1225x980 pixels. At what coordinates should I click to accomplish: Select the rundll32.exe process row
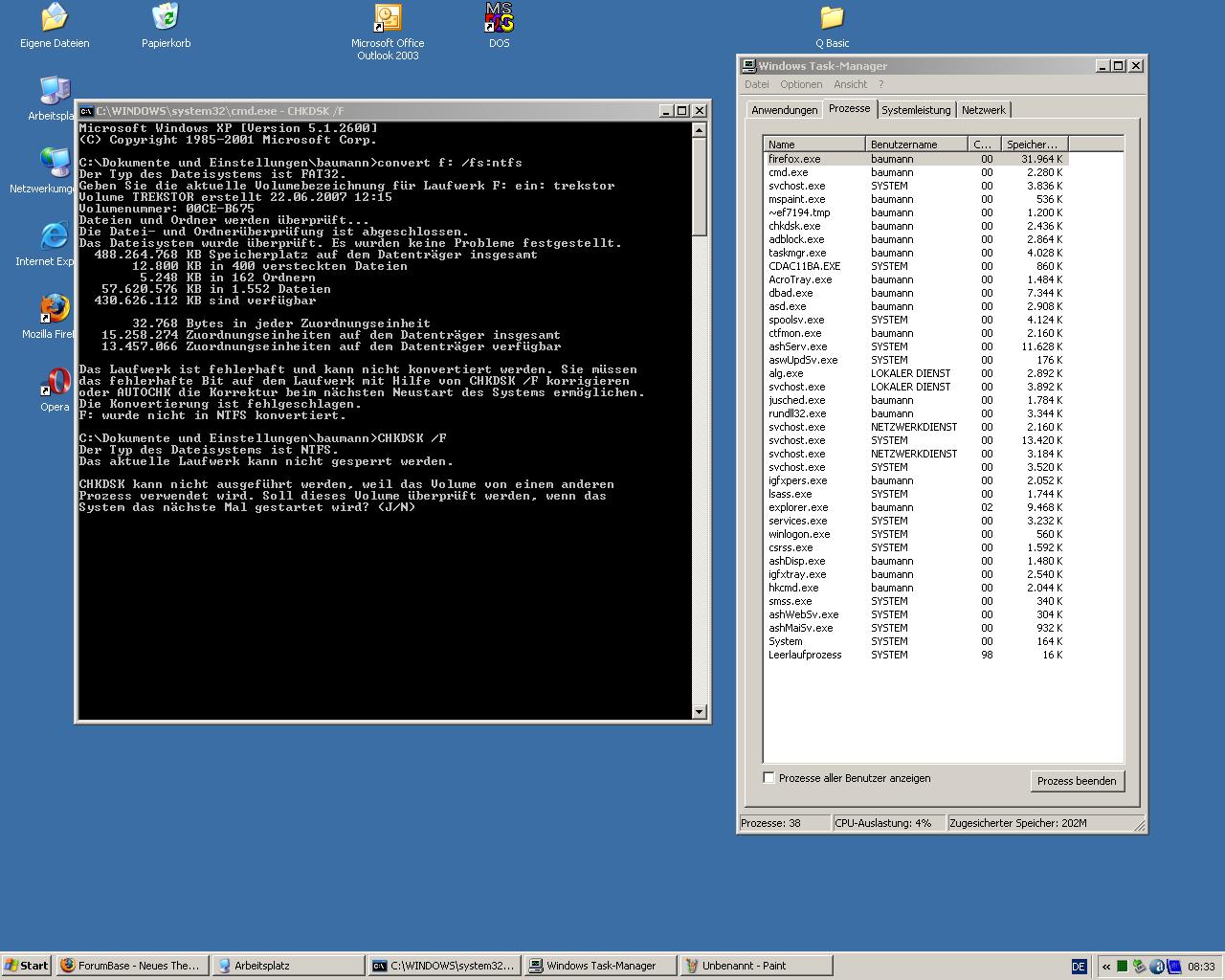(x=916, y=413)
